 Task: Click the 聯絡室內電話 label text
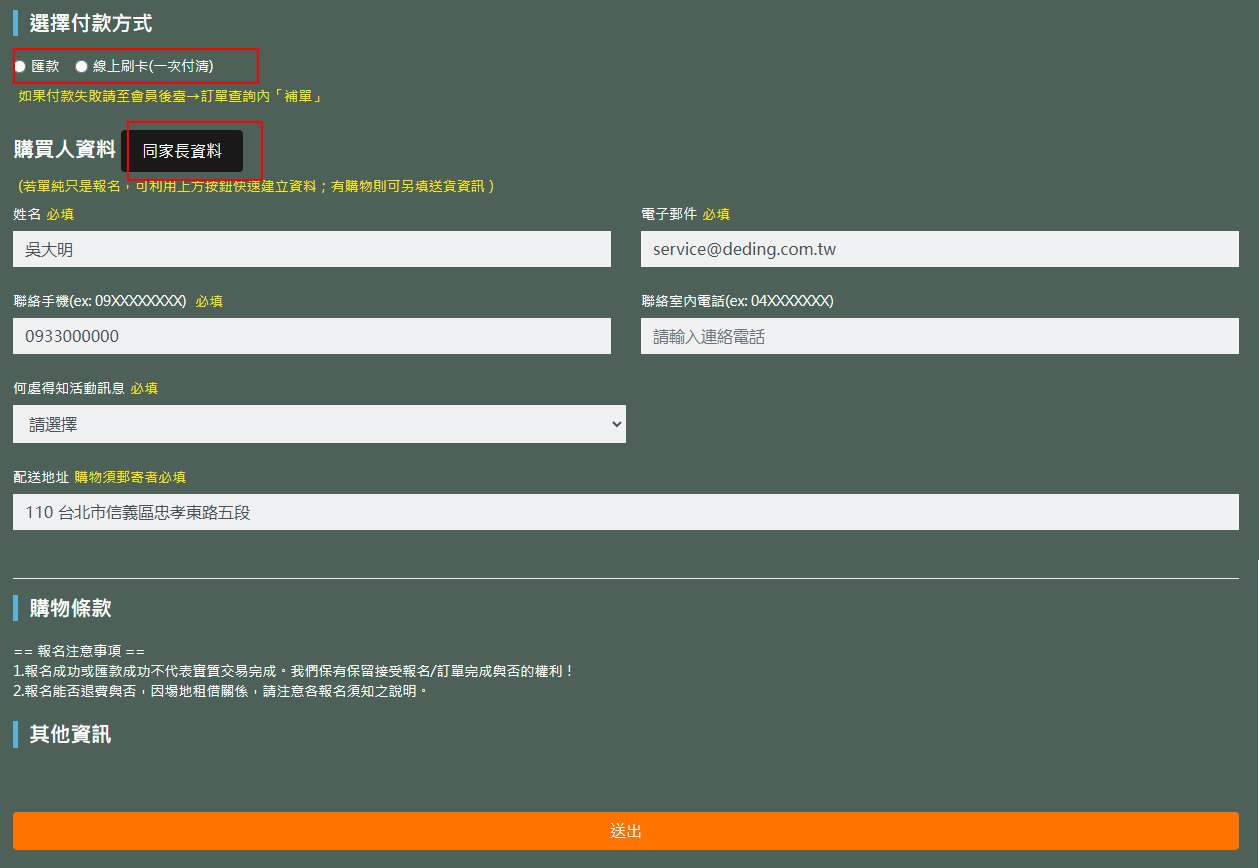point(736,301)
